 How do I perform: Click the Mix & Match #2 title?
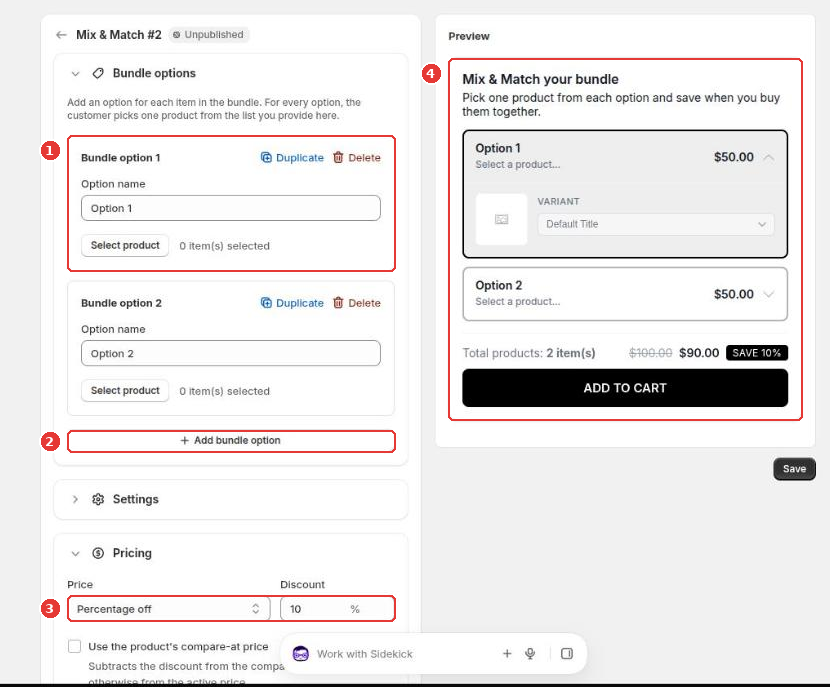[x=119, y=35]
